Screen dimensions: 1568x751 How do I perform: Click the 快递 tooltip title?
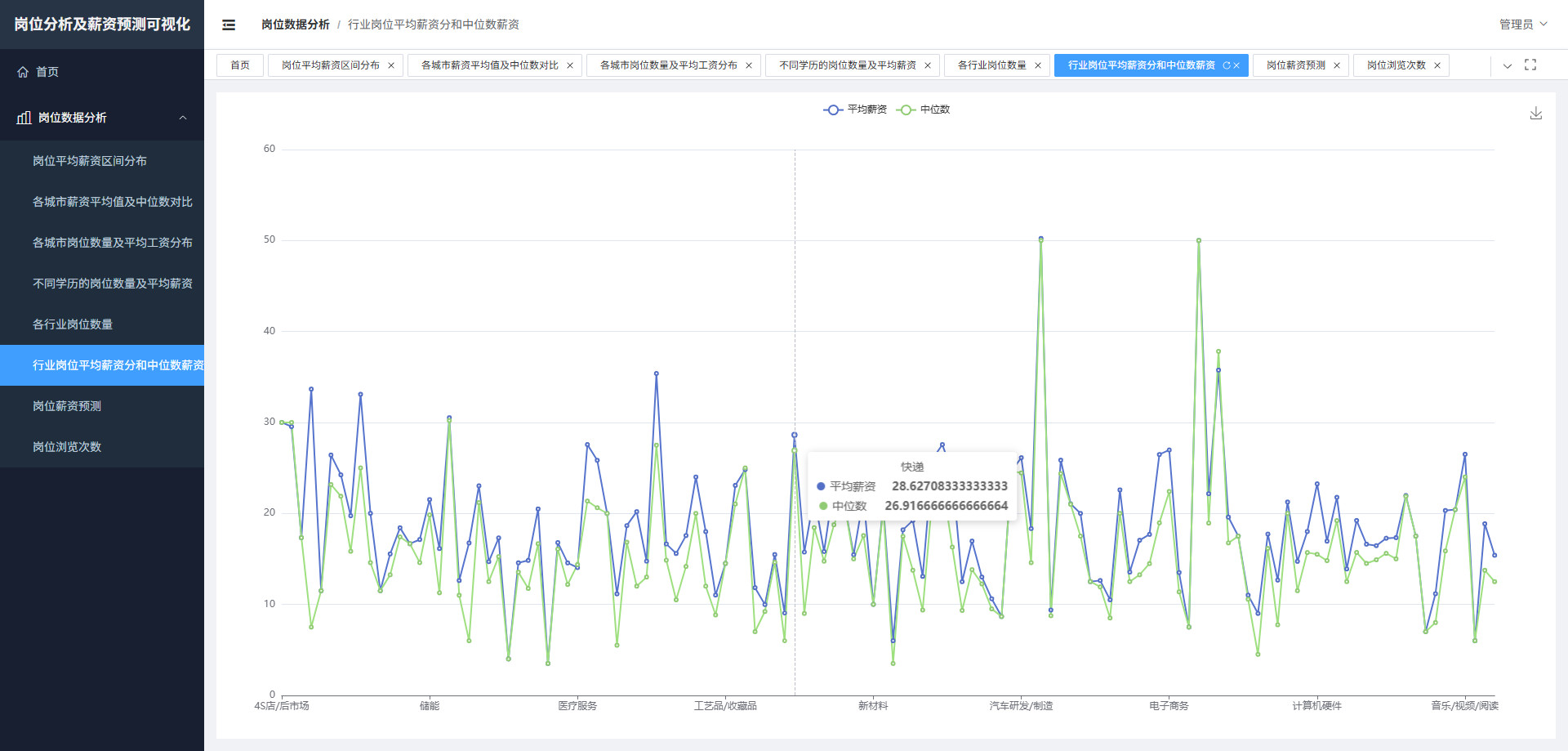pyautogui.click(x=912, y=467)
